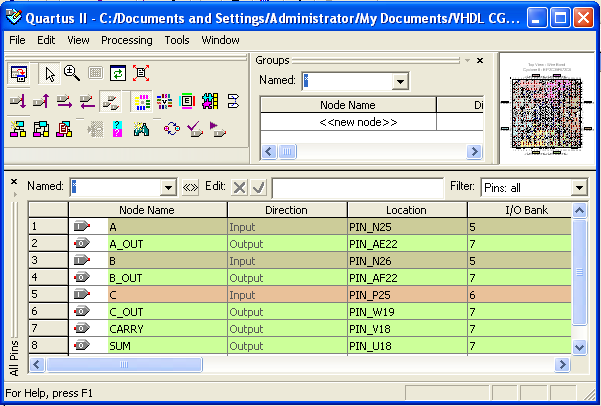This screenshot has height=406, width=601.
Task: Click the purple play arrow pin icon
Action: pos(218,129)
